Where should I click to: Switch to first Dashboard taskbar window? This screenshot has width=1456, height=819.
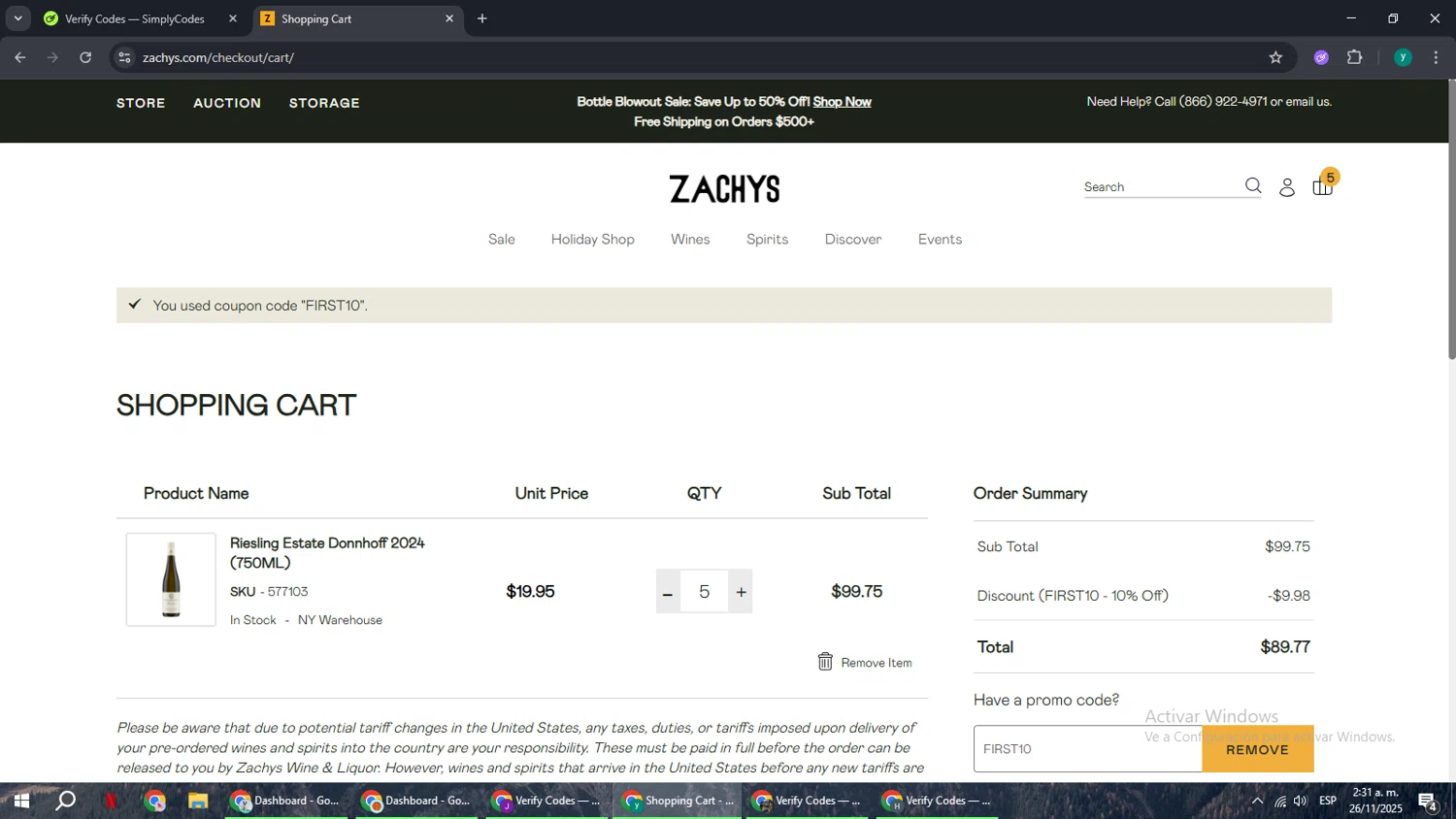coord(286,802)
